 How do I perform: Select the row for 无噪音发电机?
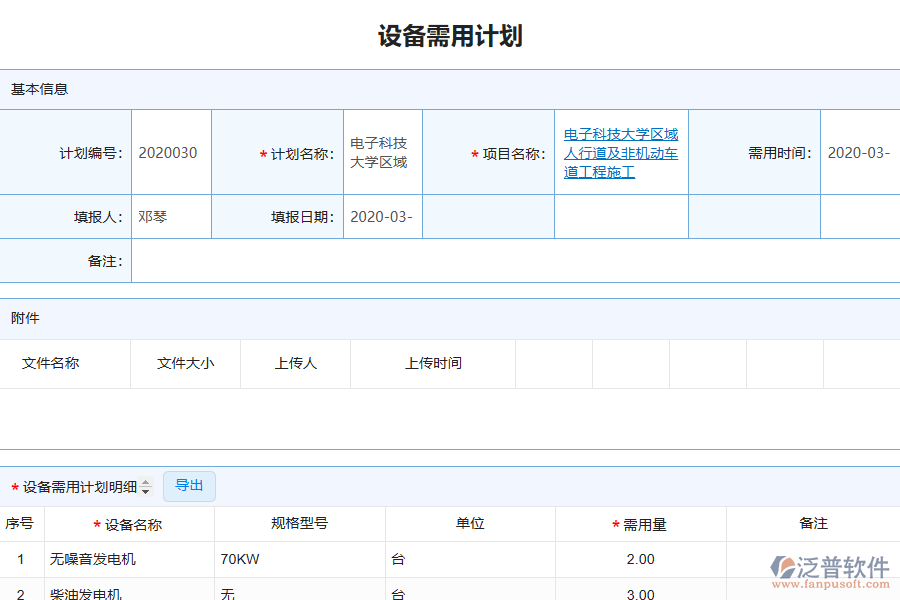(x=130, y=559)
